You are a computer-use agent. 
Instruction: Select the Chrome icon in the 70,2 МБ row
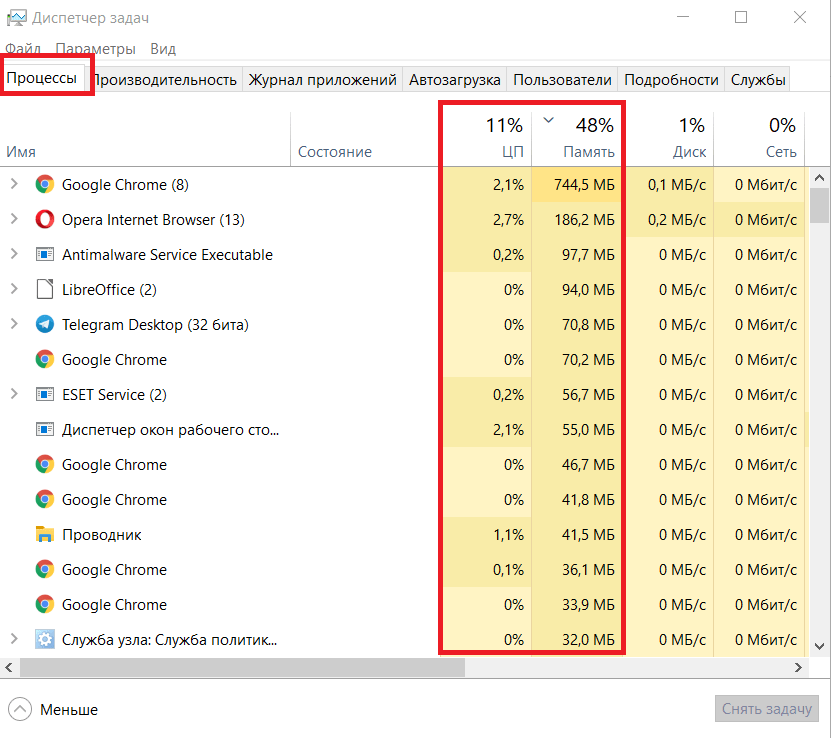tap(45, 359)
